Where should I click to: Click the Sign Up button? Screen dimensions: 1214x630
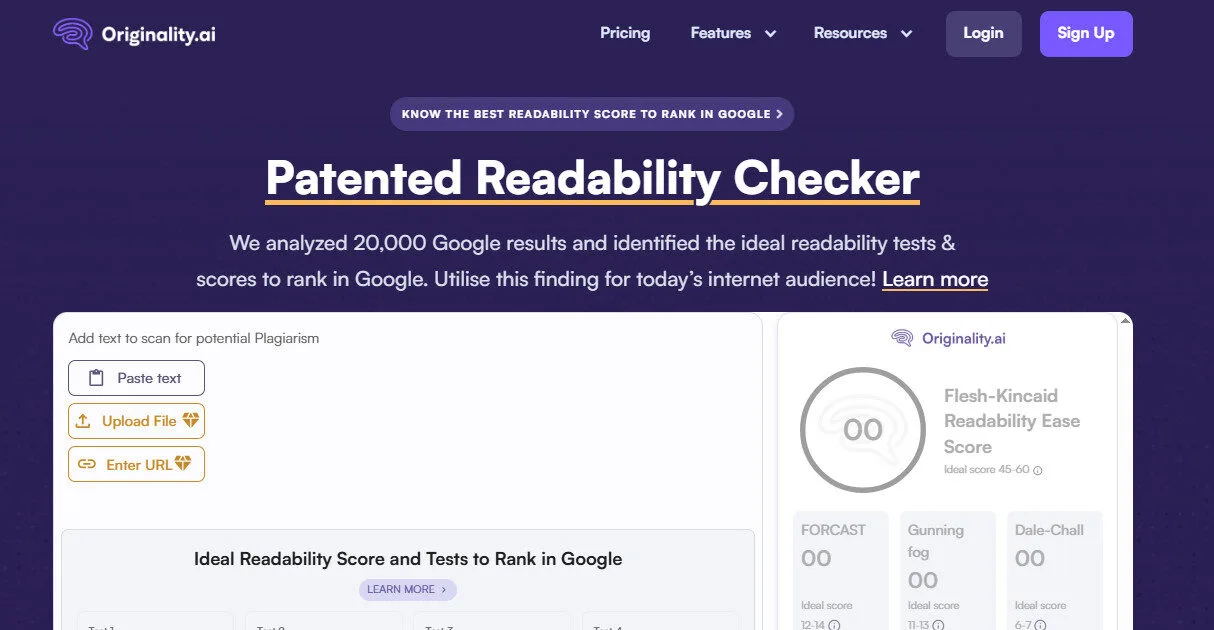(1086, 33)
